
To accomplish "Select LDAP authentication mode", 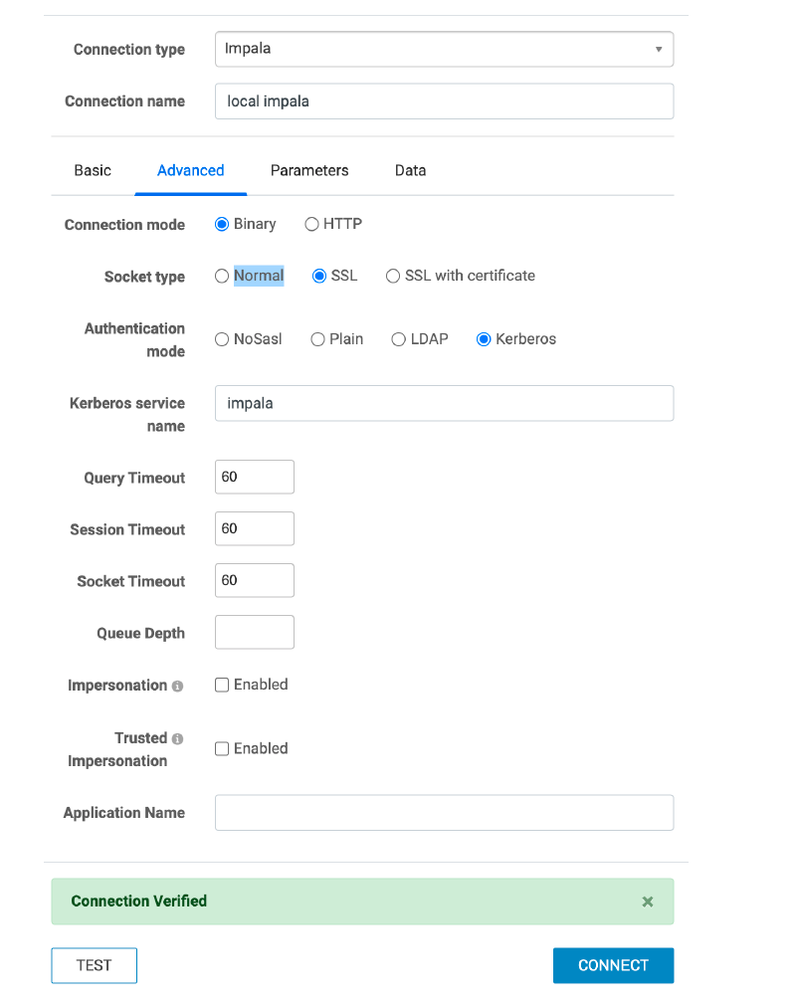I will coord(399,339).
